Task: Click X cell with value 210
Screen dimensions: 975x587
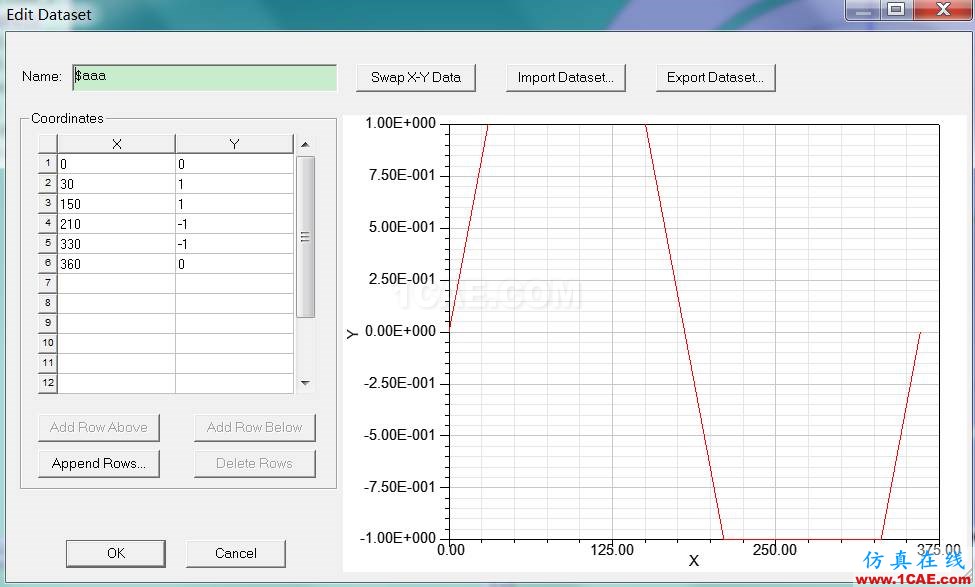Action: coord(116,224)
